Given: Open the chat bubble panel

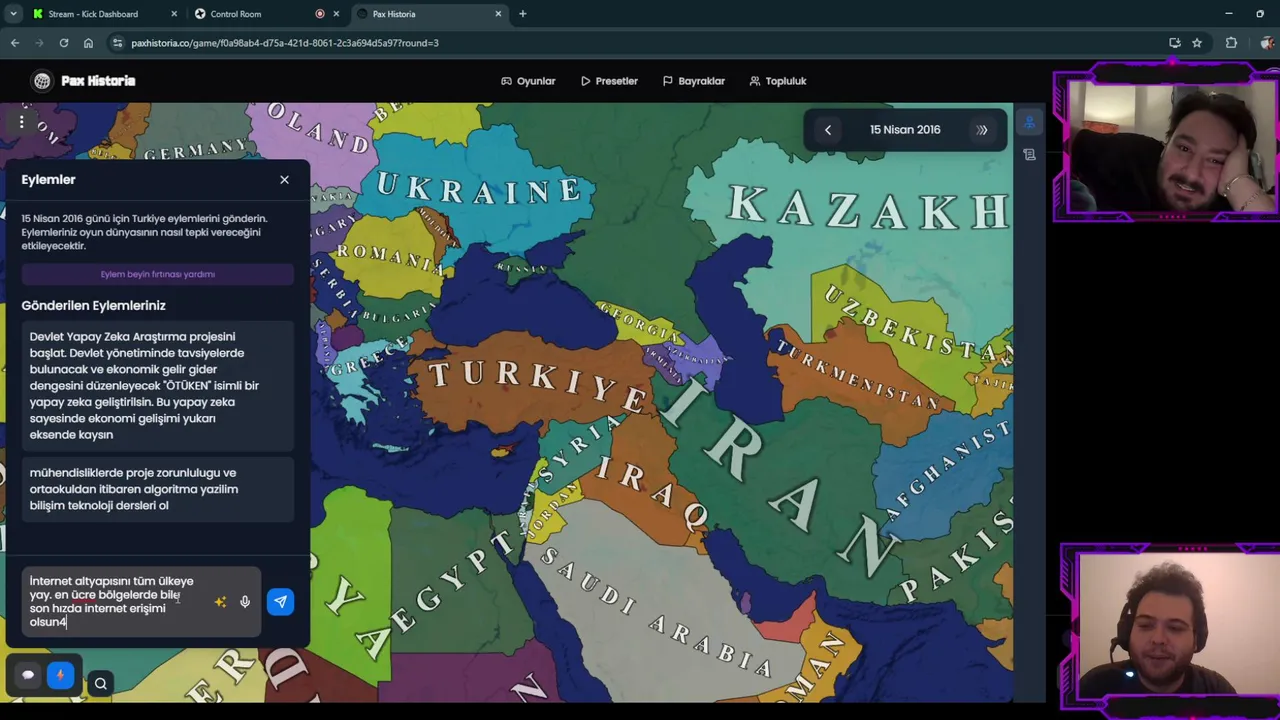Looking at the screenshot, I should (28, 675).
